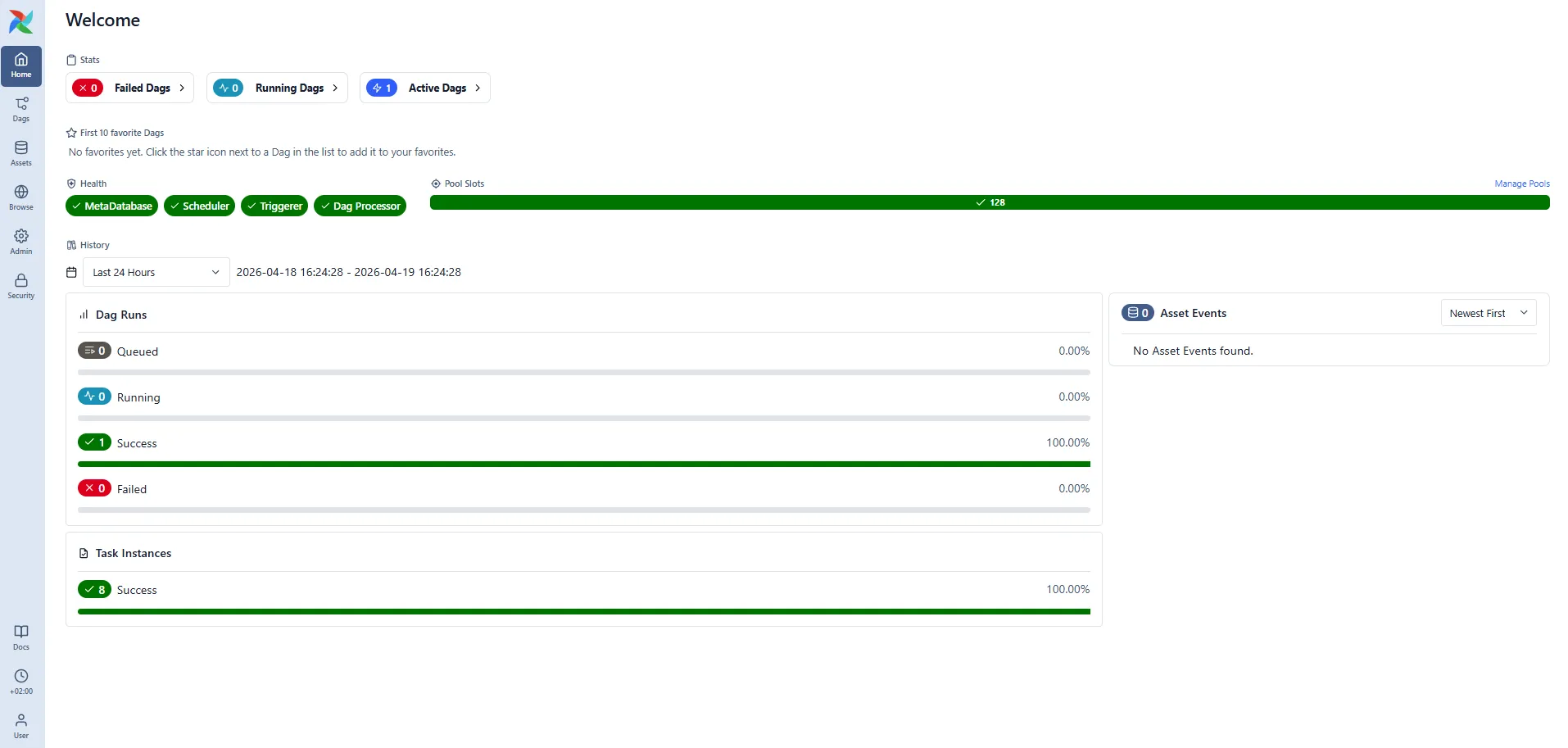Open the Docs book icon
This screenshot has width=1568, height=748.
[x=20, y=635]
